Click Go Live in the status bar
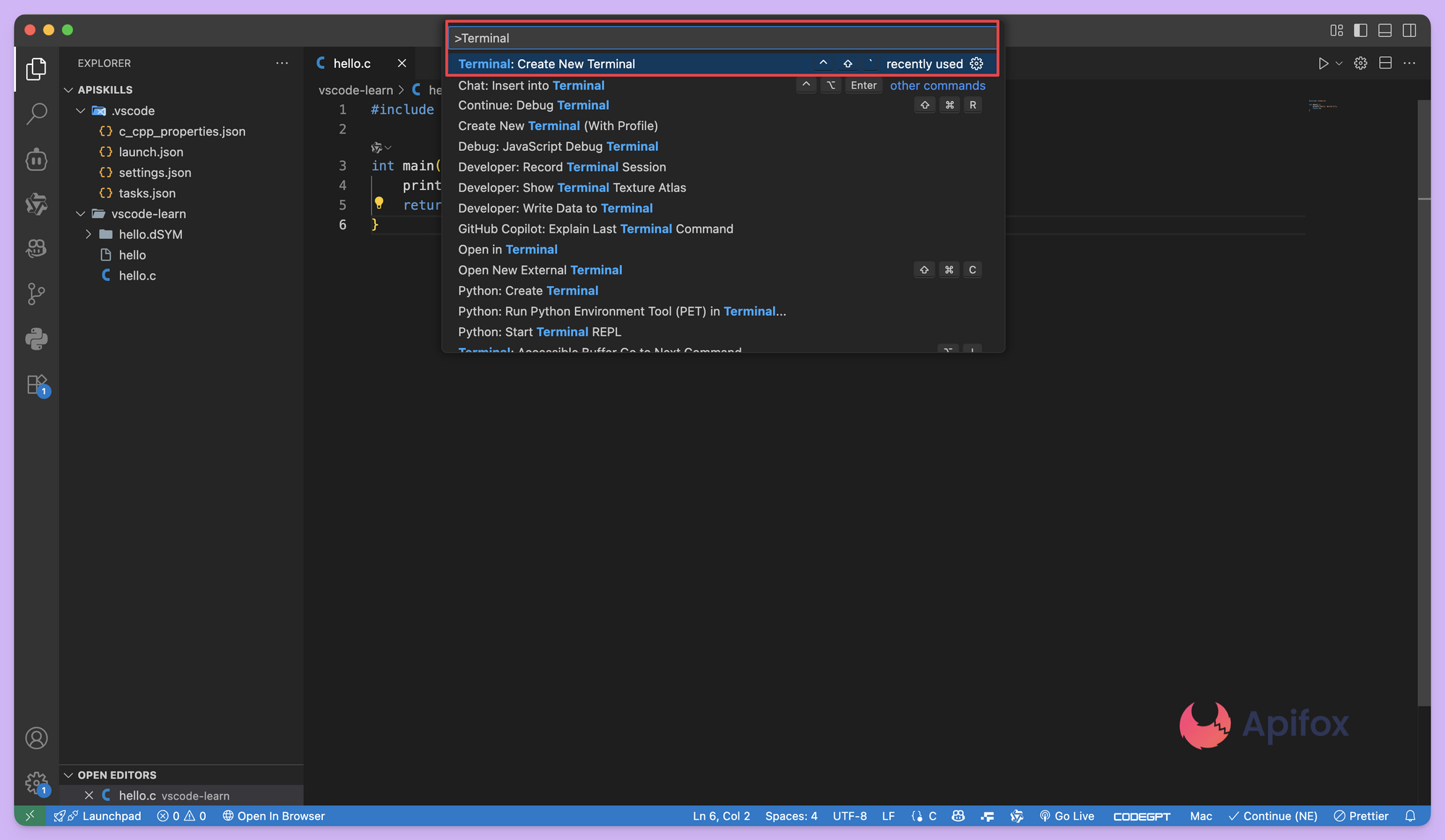 tap(1066, 815)
